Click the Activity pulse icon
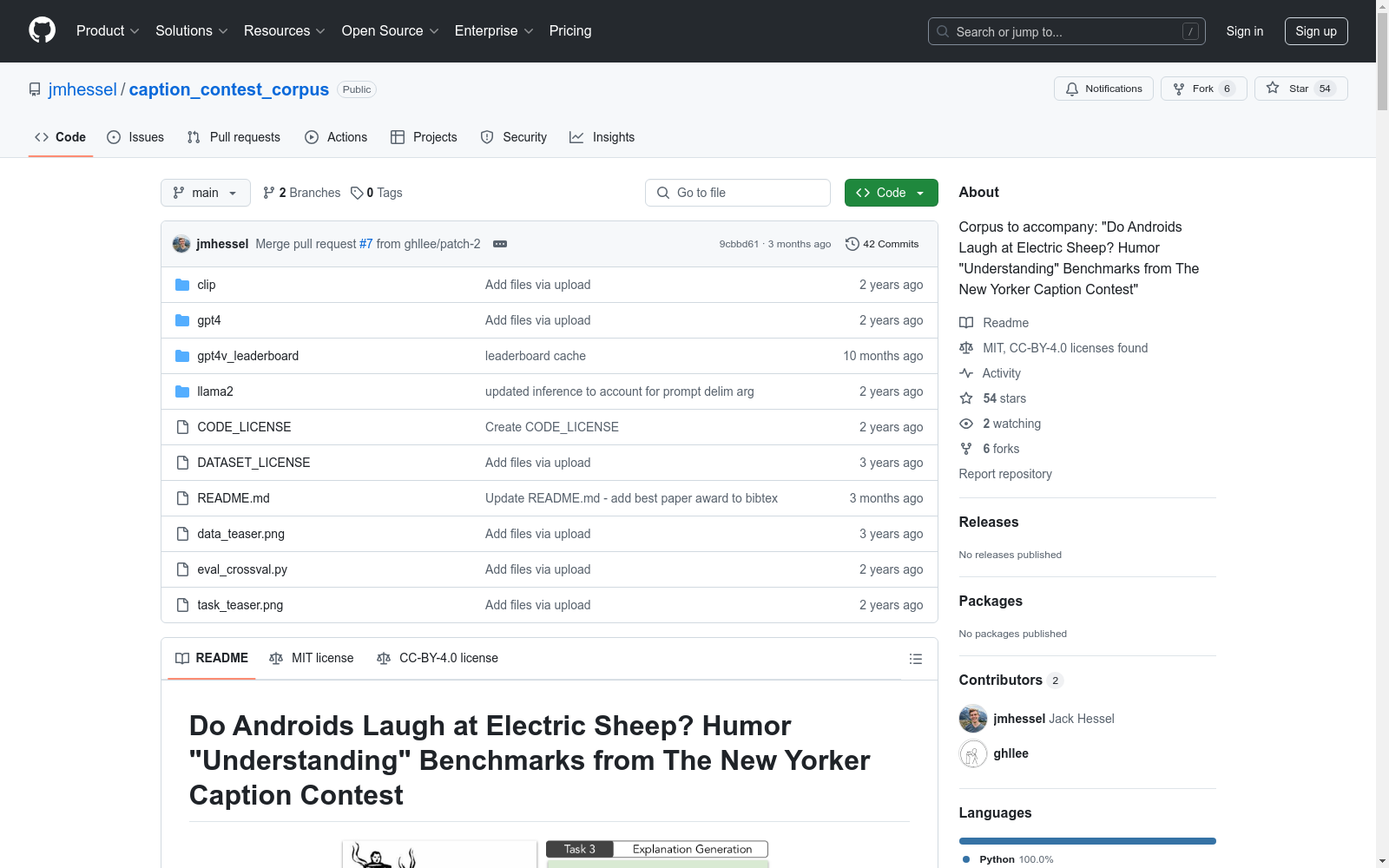The image size is (1389, 868). [x=966, y=373]
